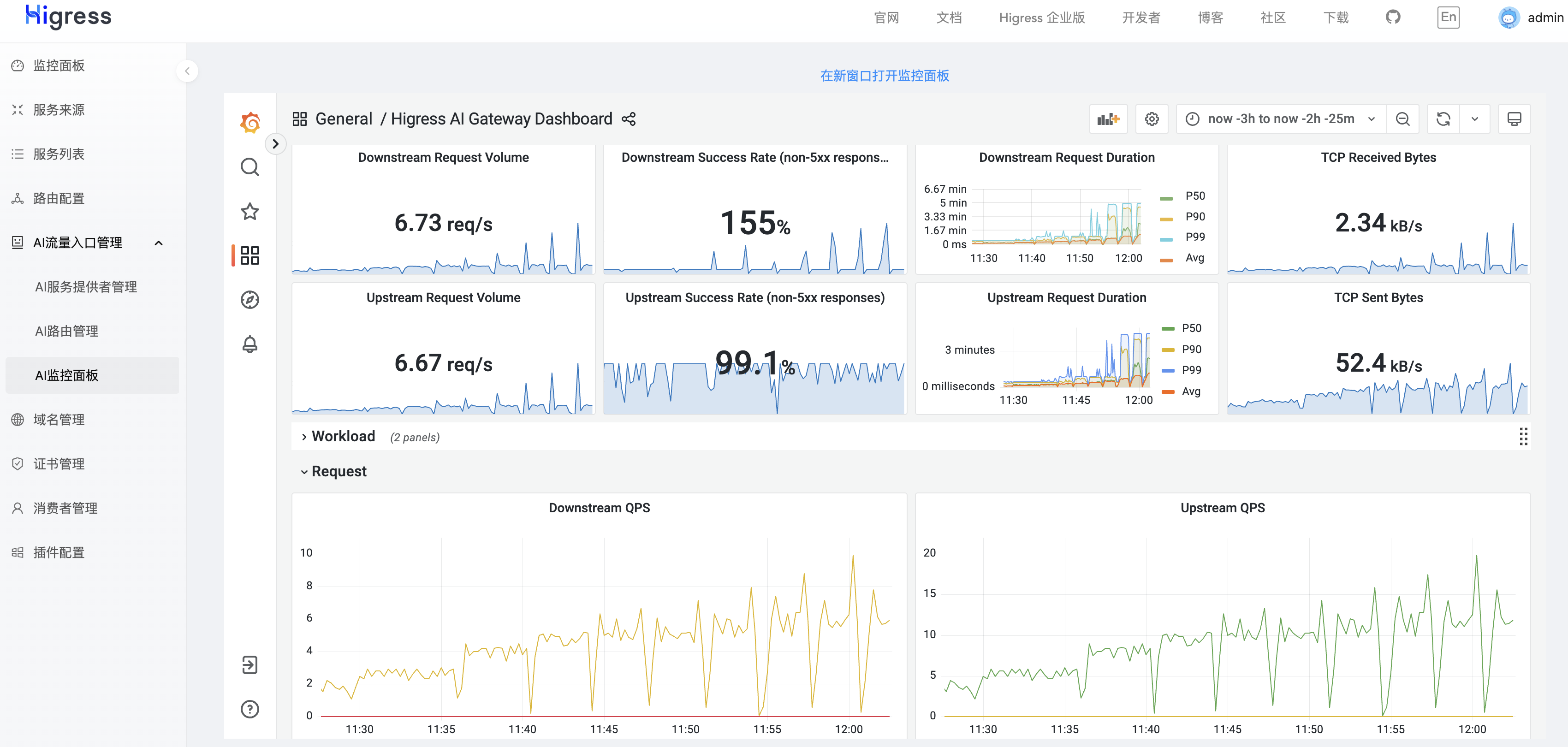Open AI路由管理 submenu item
This screenshot has width=1568, height=747.
click(67, 331)
